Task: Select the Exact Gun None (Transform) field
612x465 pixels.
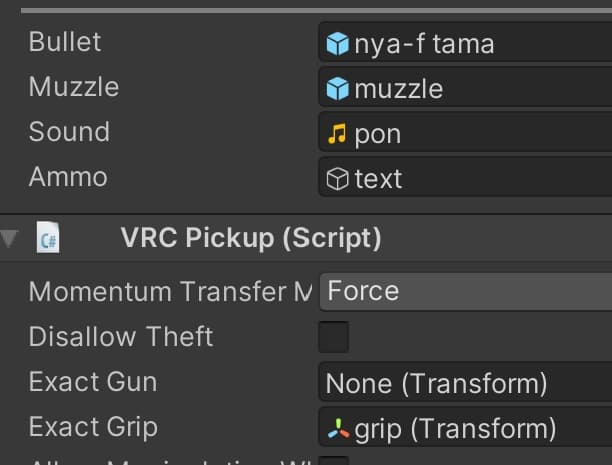Action: point(466,383)
